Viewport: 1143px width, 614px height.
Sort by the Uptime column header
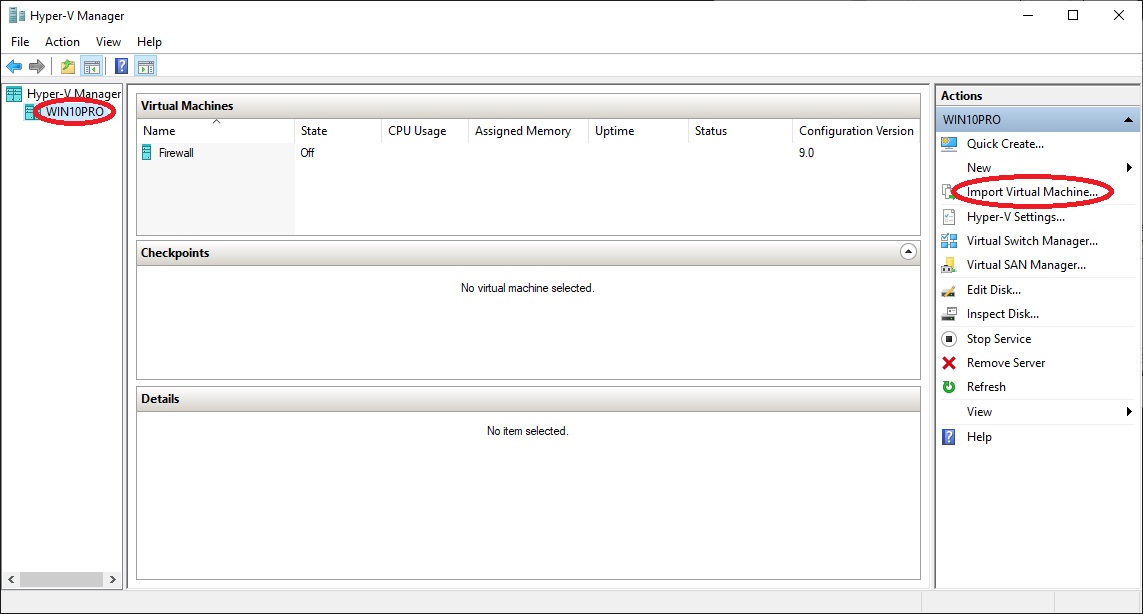pos(639,131)
